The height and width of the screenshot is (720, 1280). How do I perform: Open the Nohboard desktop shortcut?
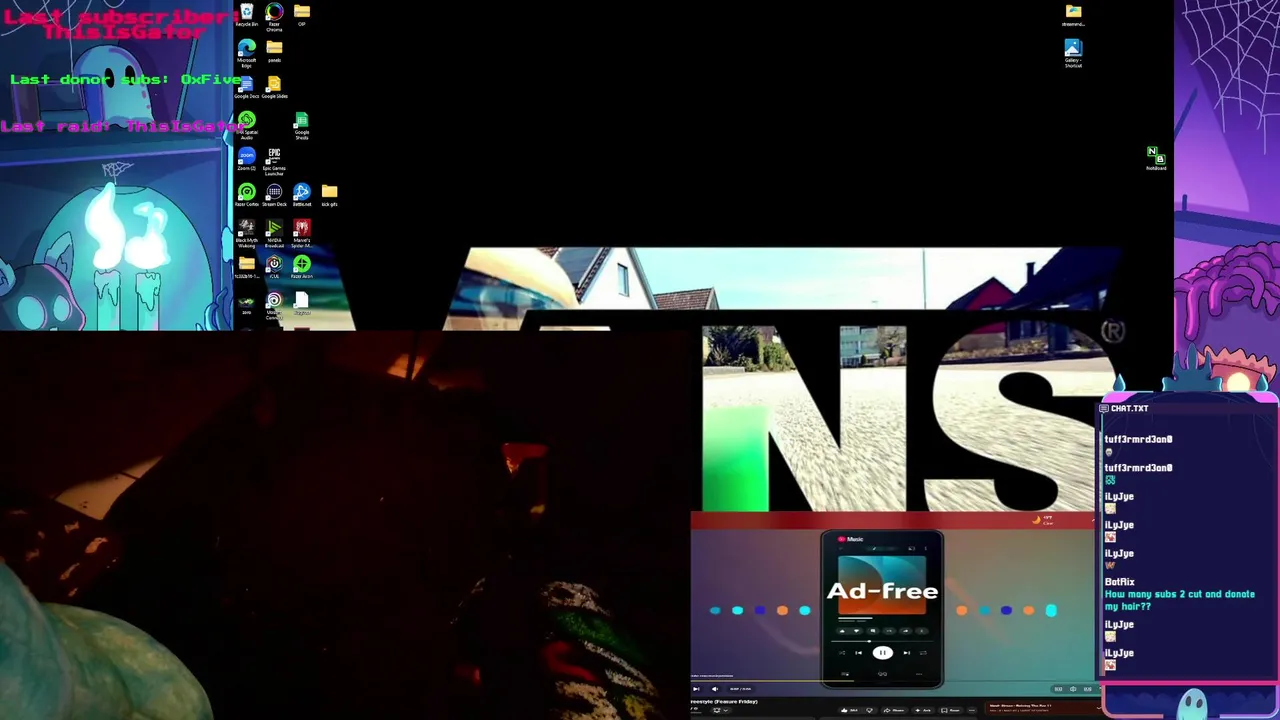click(x=1156, y=159)
